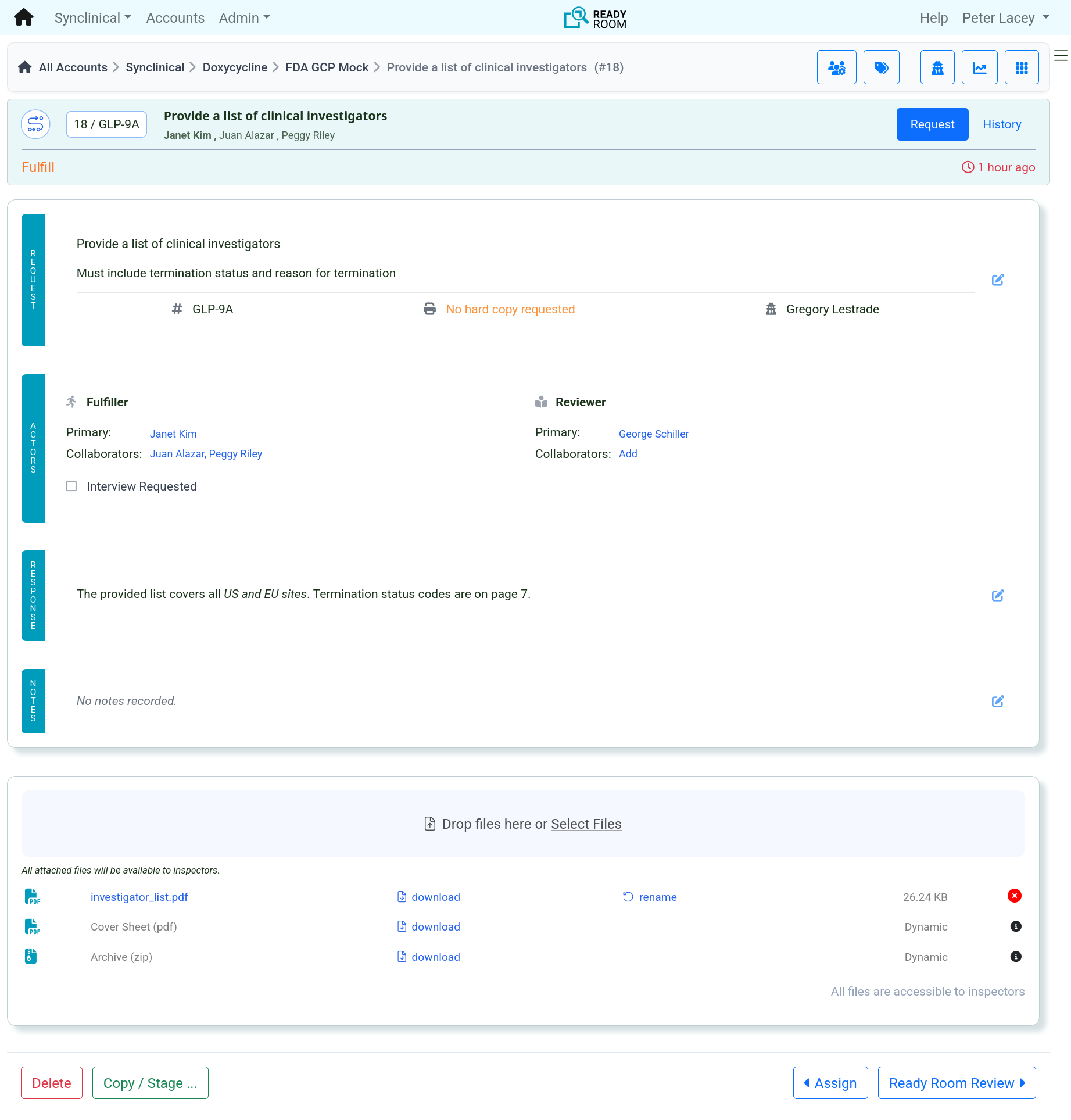Open the Accounts menu item
The image size is (1071, 1120).
tap(175, 17)
